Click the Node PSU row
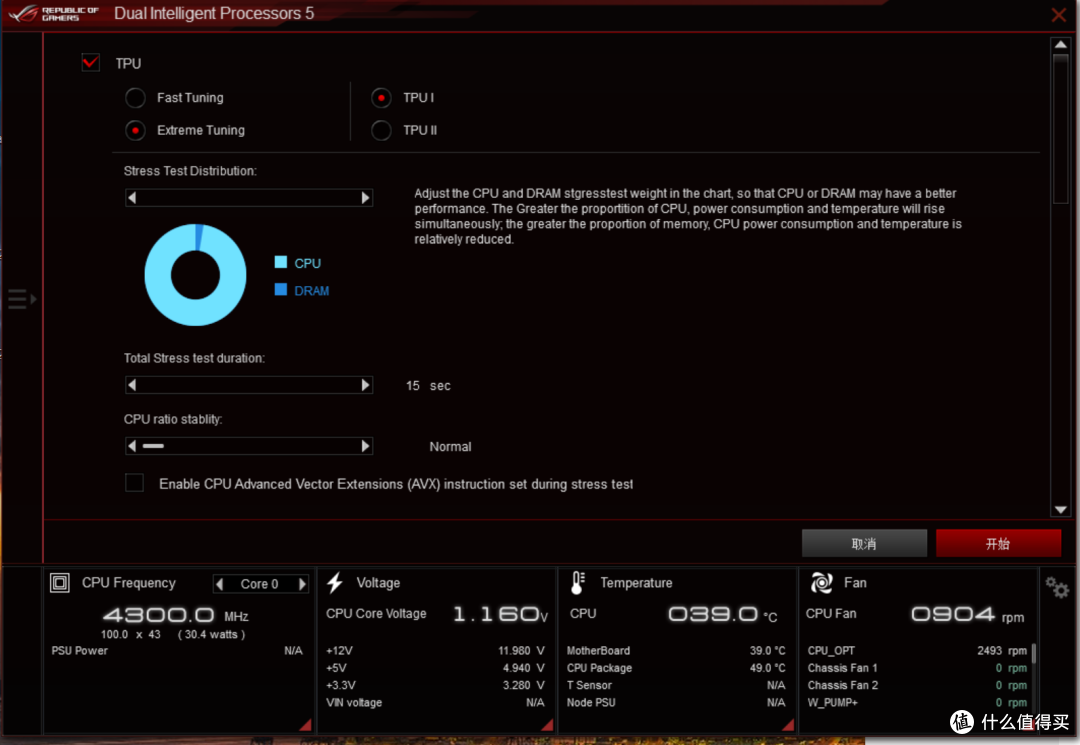 tap(676, 702)
